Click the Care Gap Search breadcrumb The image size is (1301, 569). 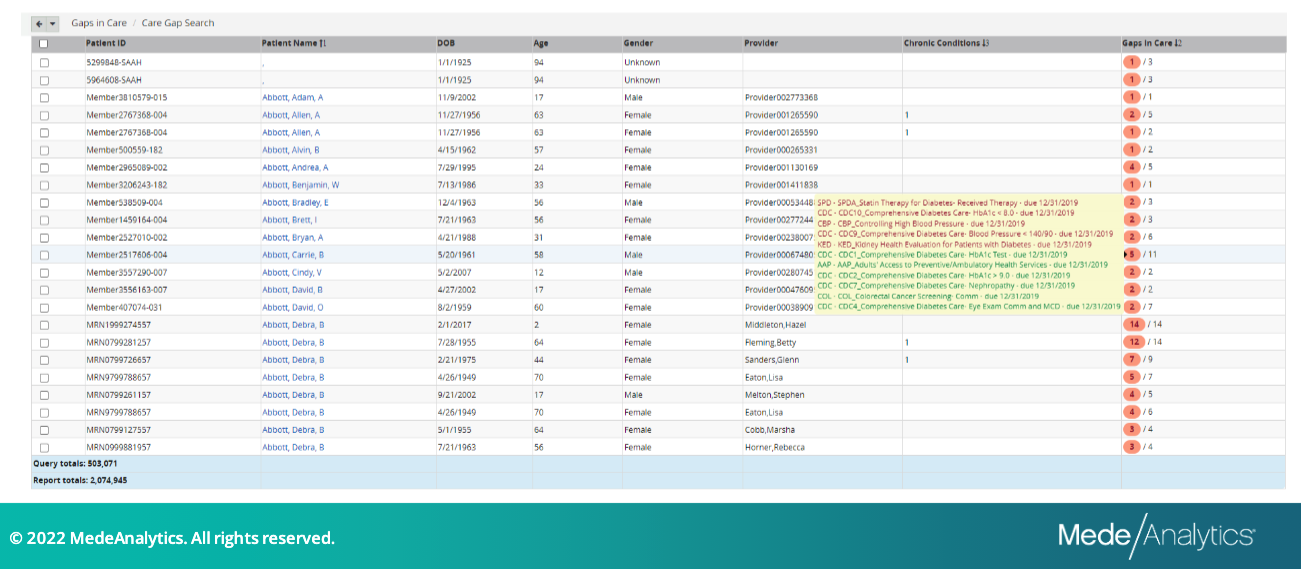pos(178,23)
